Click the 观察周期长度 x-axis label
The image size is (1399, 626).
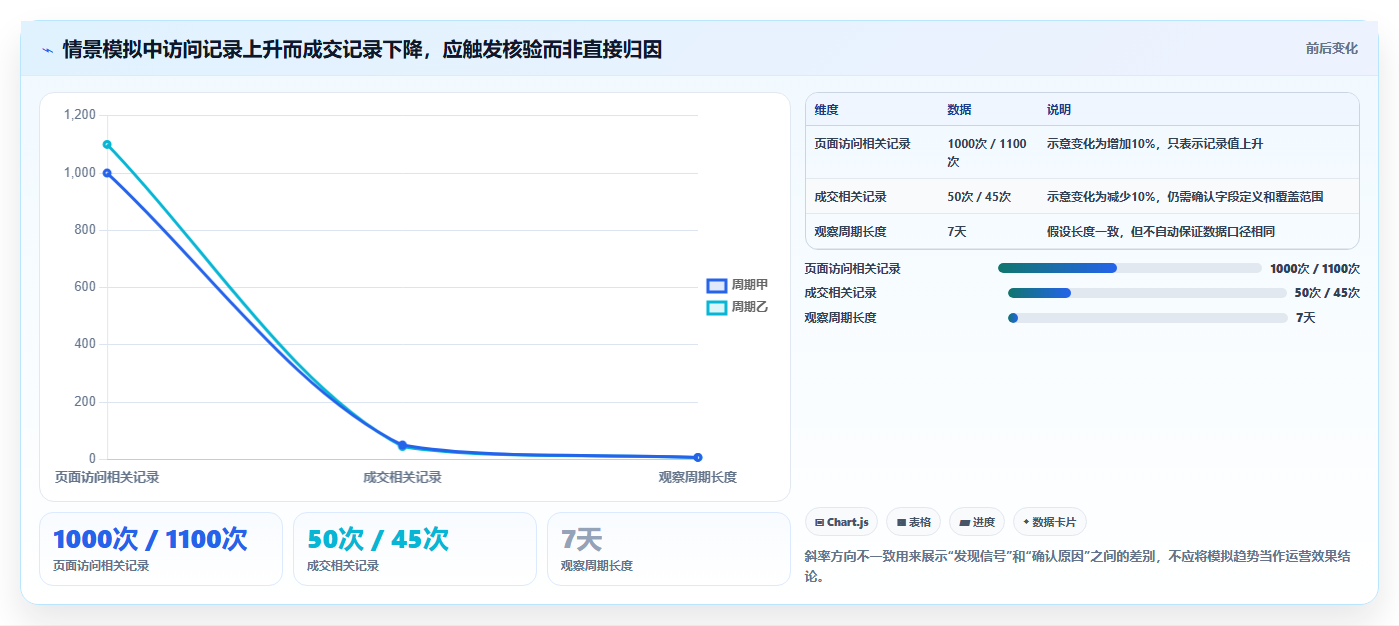697,477
